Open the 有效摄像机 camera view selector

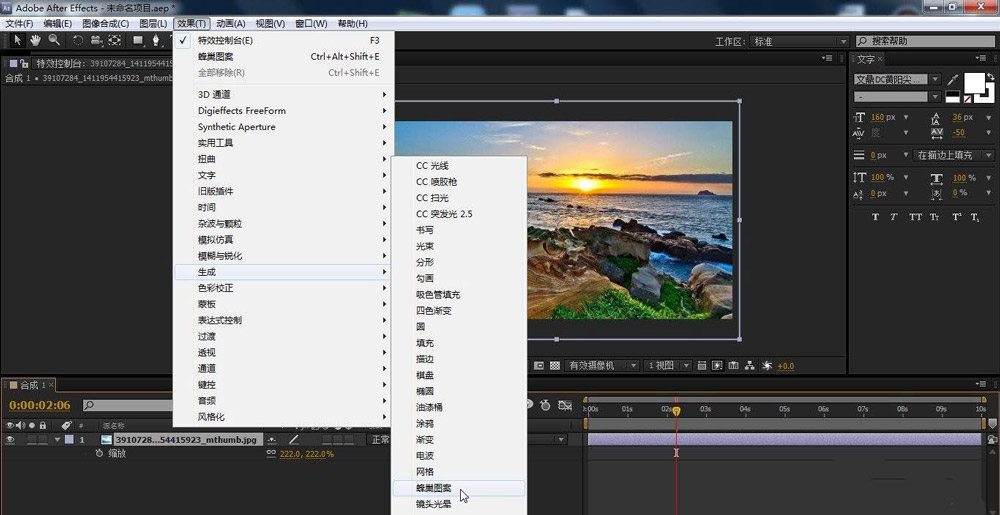[x=603, y=366]
